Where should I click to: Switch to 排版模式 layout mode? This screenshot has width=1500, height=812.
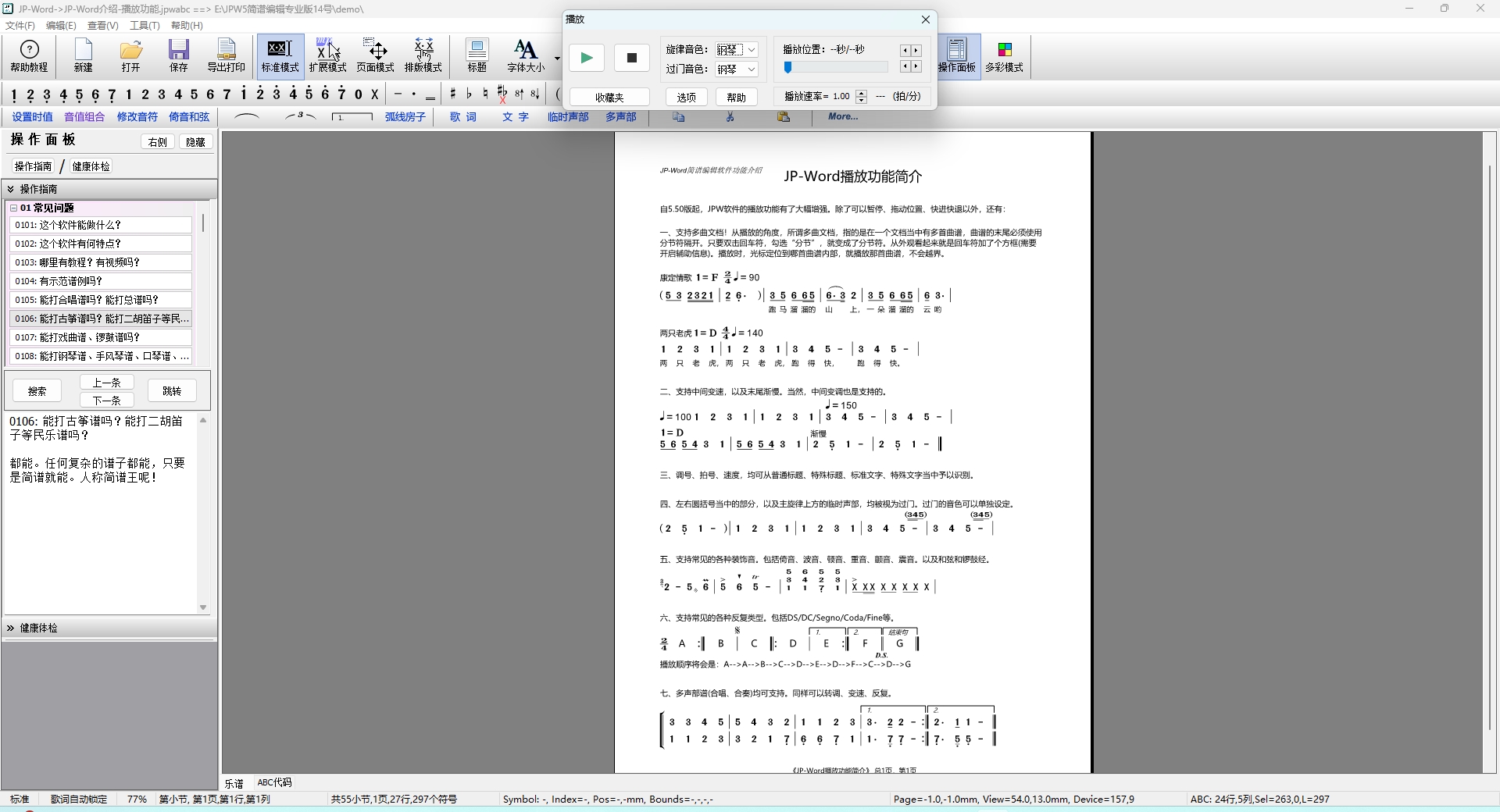423,56
